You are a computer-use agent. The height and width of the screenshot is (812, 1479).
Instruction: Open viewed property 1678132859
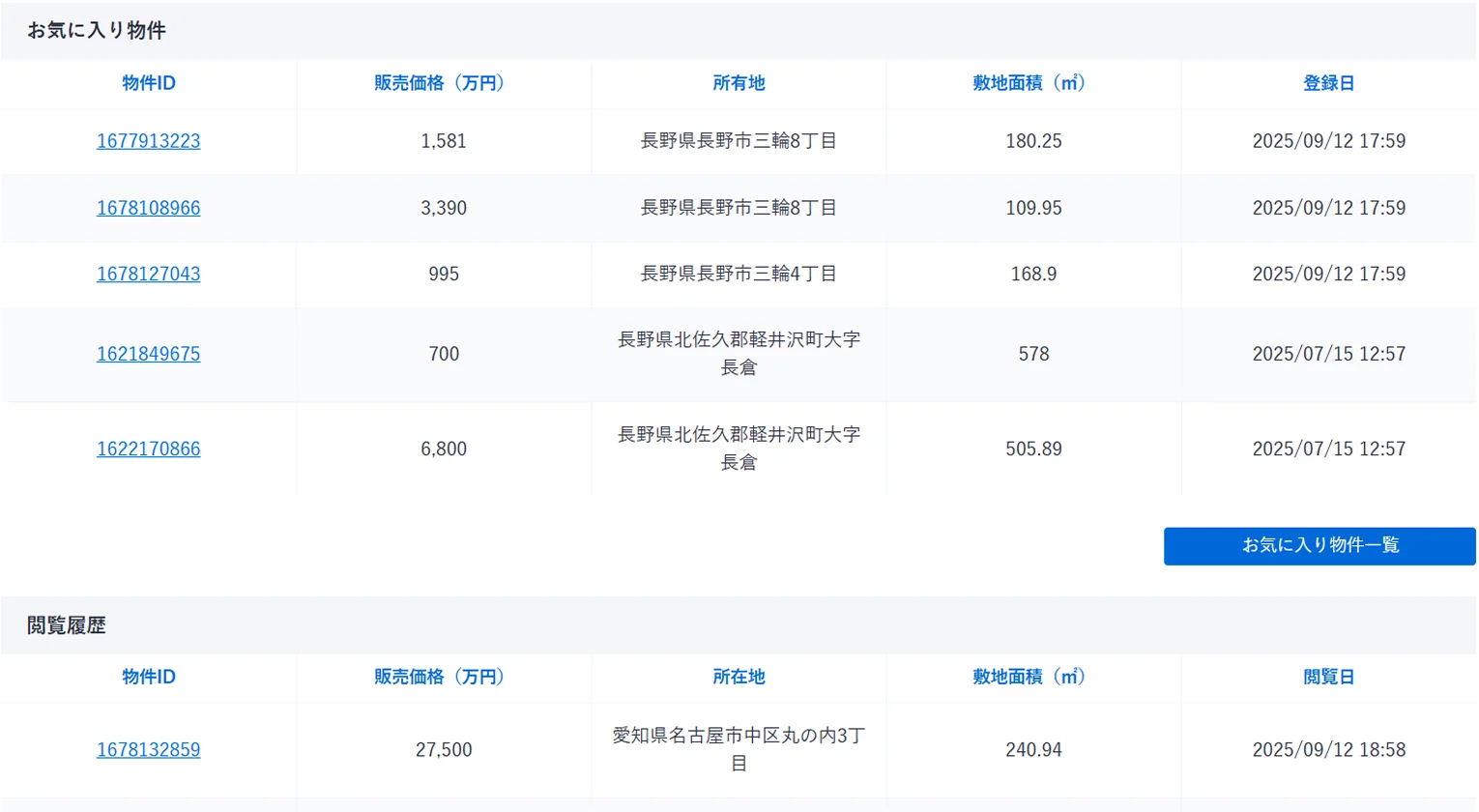148,750
